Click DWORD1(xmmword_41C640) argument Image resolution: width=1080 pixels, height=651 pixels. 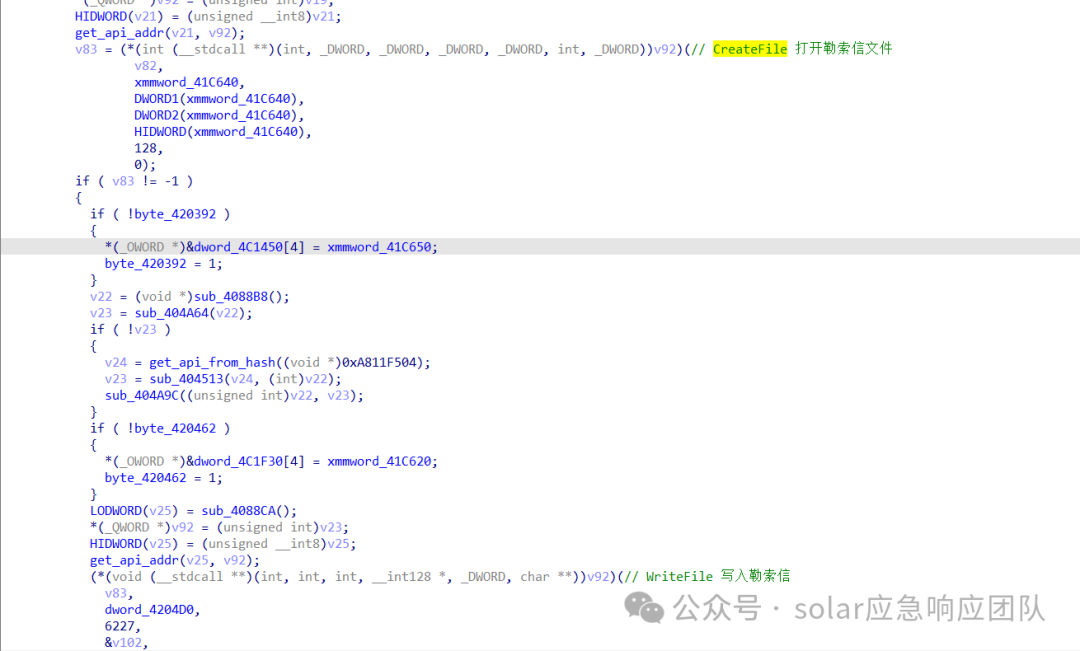pos(216,99)
